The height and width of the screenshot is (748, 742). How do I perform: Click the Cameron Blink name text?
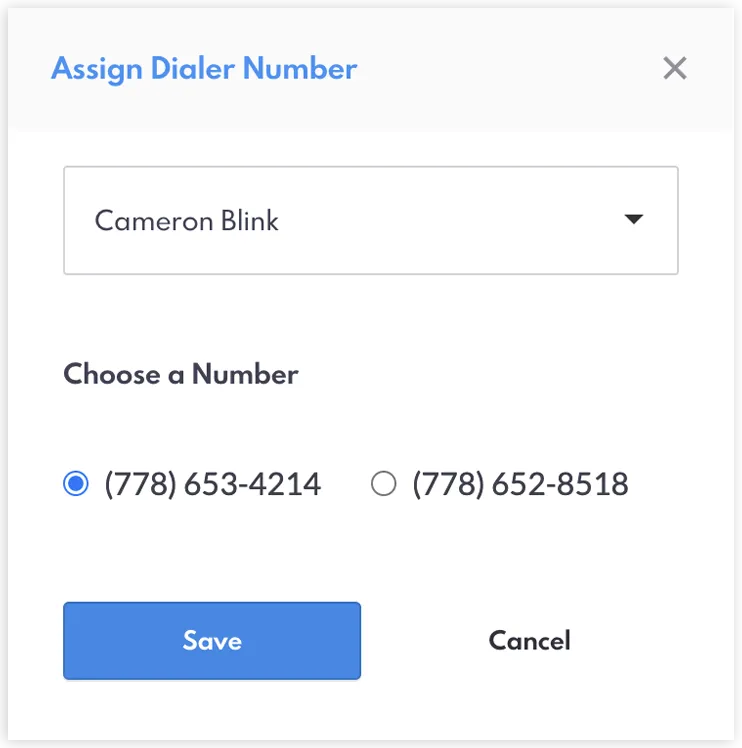(187, 221)
